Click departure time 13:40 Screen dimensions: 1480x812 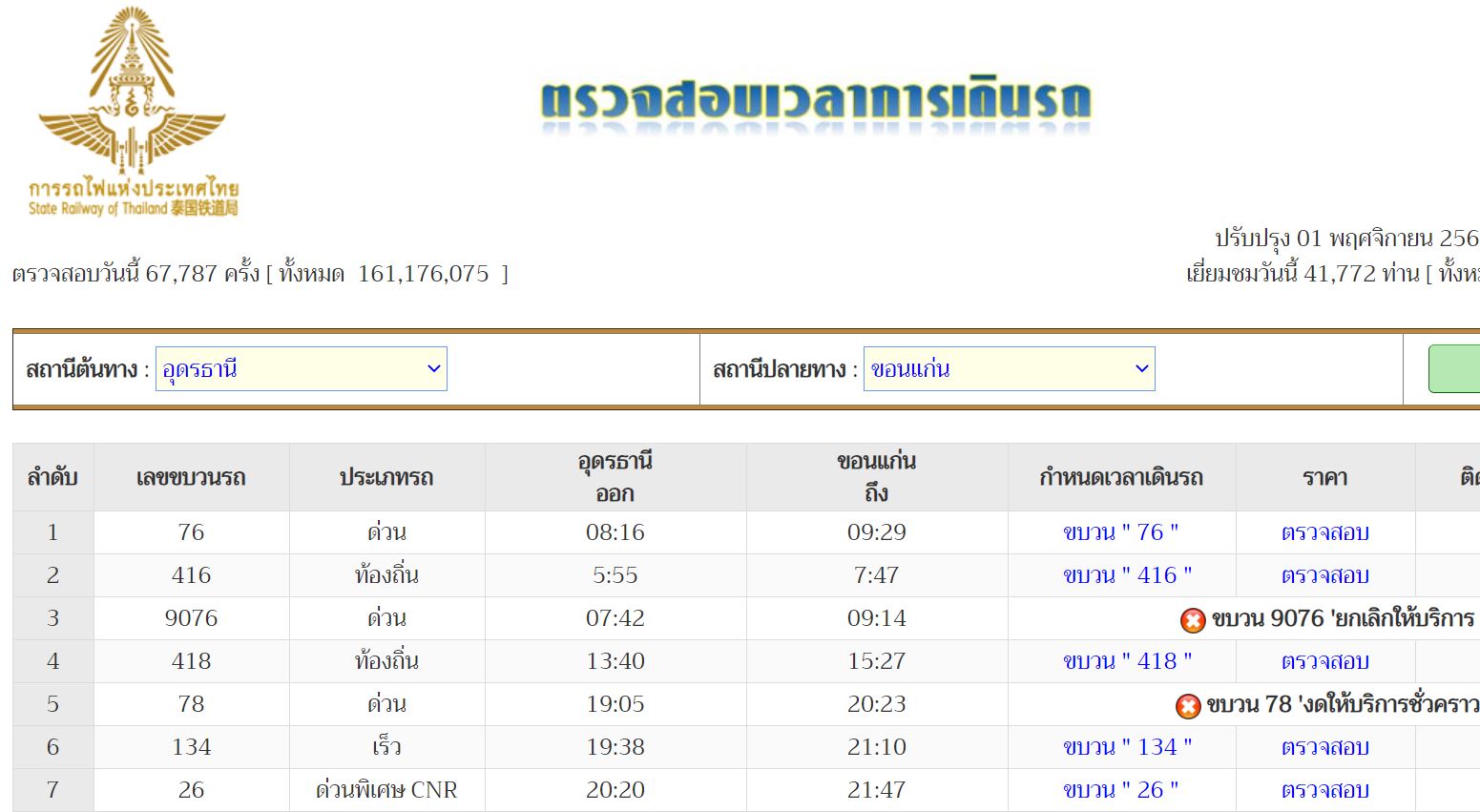coord(615,661)
